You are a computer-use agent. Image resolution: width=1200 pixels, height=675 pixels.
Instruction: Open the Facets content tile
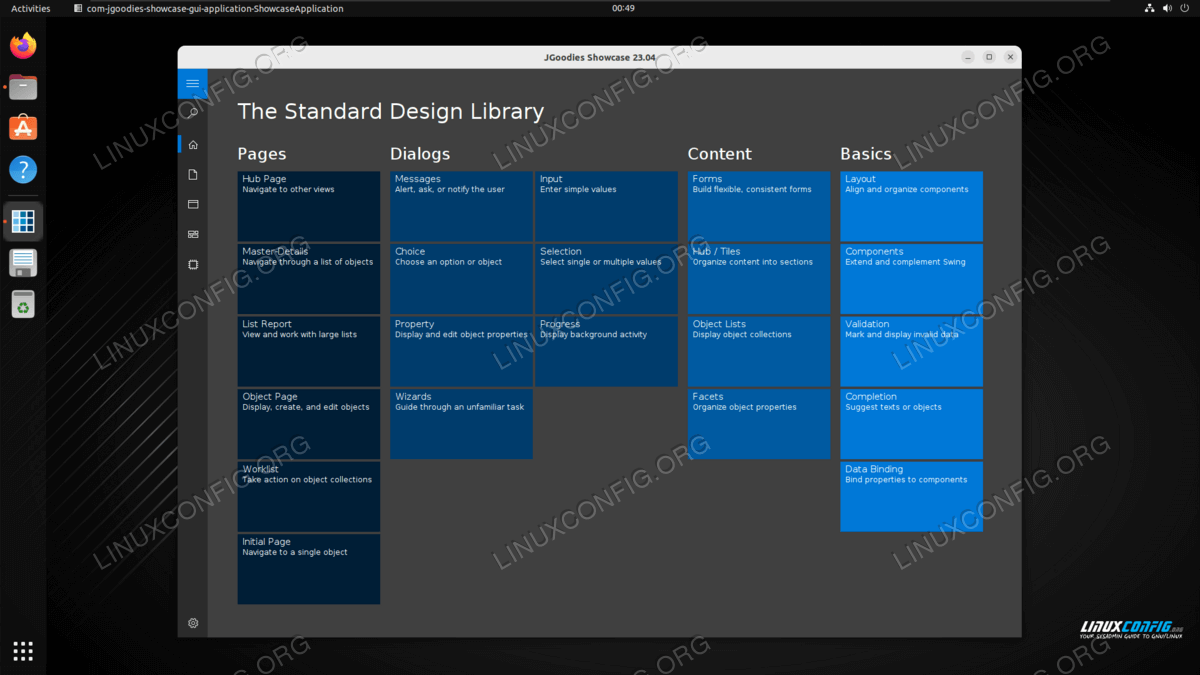[x=759, y=424]
